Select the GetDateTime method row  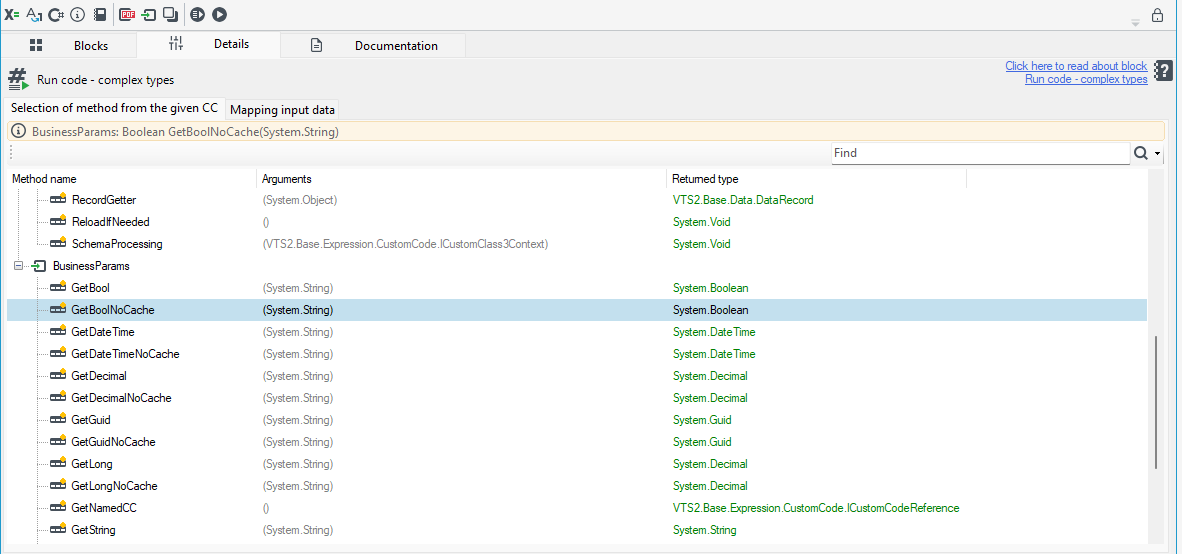pyautogui.click(x=577, y=332)
